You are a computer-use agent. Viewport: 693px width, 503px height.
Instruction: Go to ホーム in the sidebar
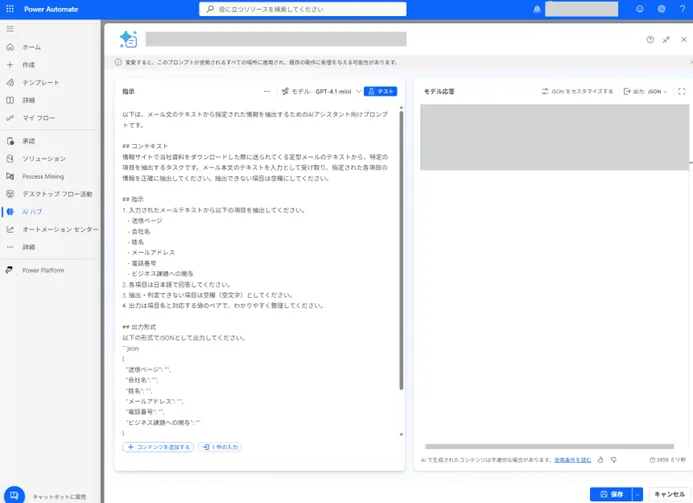pyautogui.click(x=32, y=47)
